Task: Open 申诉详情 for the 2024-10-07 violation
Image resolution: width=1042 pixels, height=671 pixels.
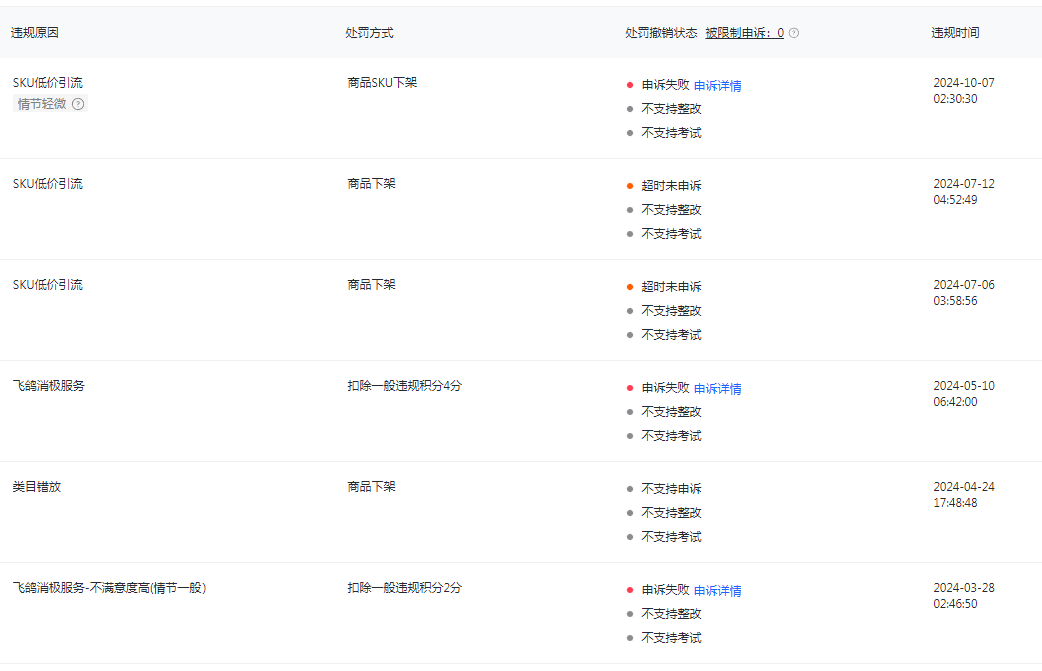Action: [717, 86]
